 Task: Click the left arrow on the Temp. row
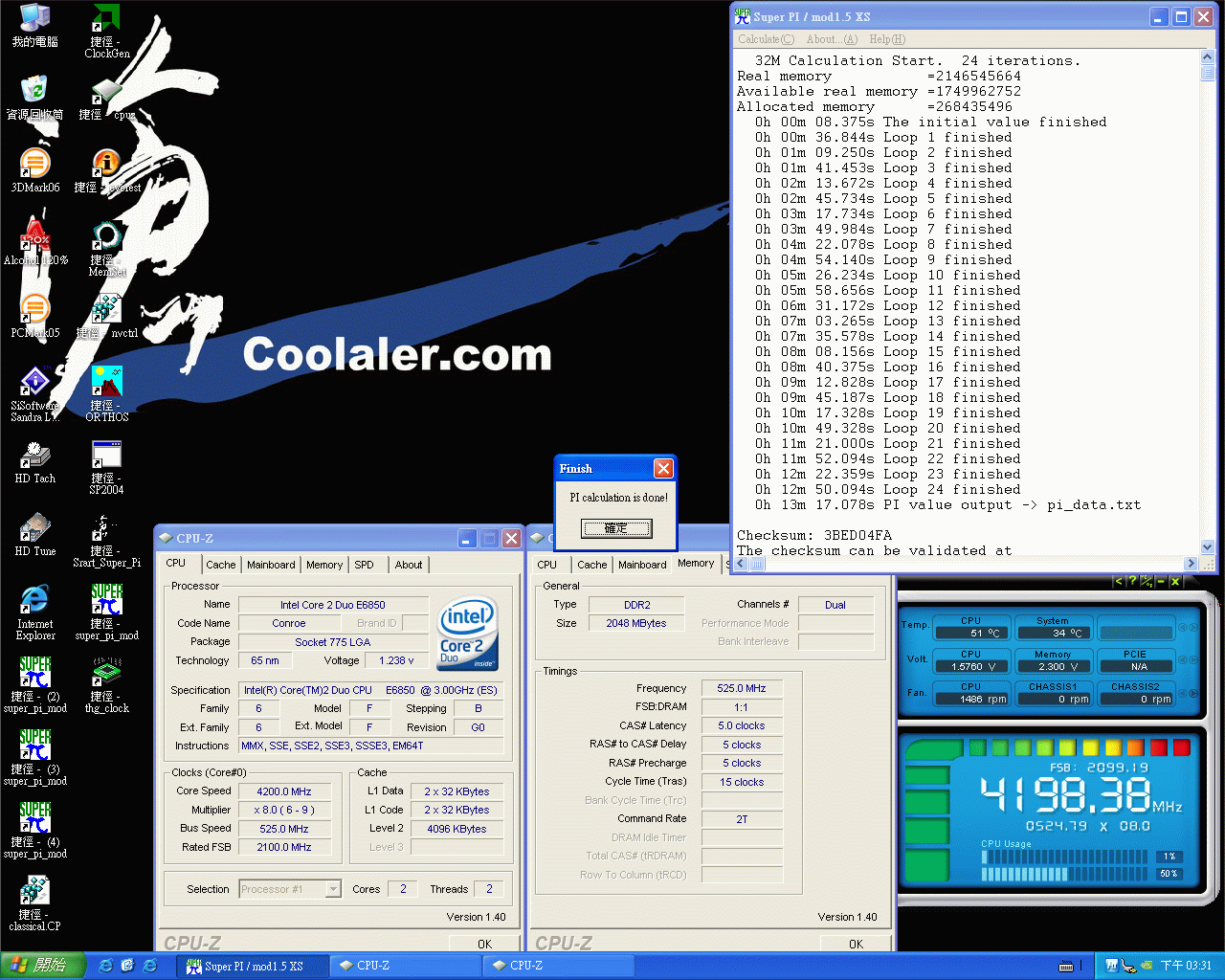pyautogui.click(x=1182, y=628)
